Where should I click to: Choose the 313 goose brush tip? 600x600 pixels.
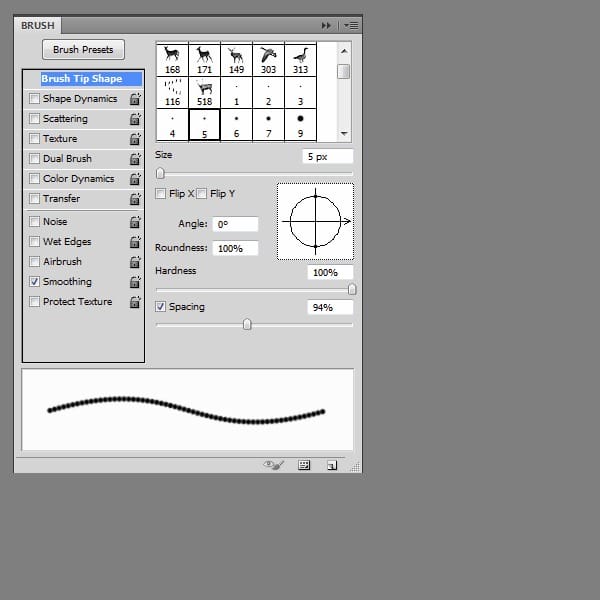[300, 60]
